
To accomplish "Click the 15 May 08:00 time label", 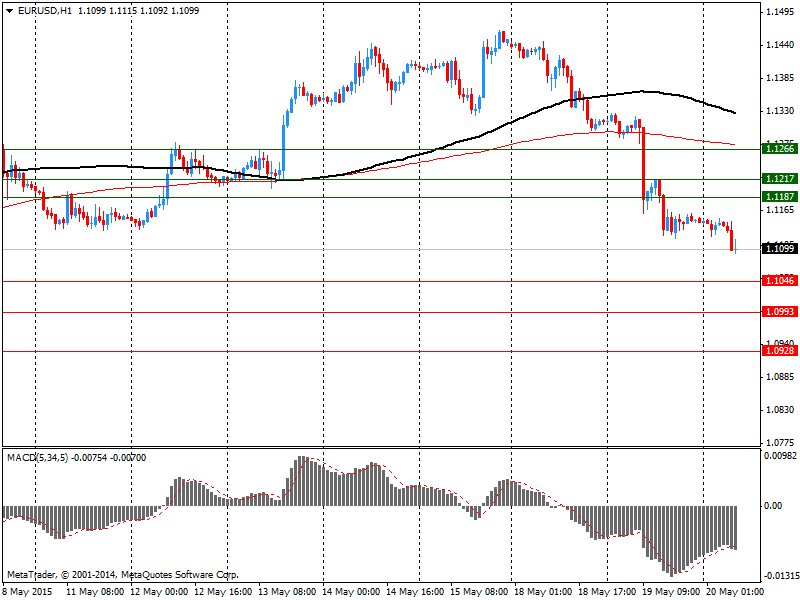I will tap(479, 592).
